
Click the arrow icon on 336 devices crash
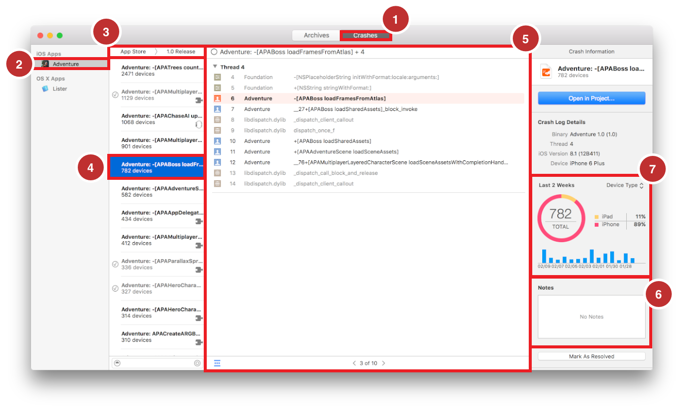[199, 270]
